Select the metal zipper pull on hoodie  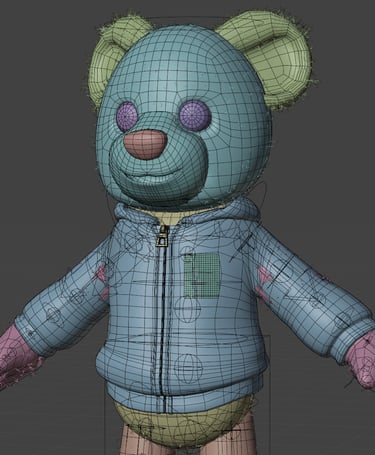click(x=162, y=236)
